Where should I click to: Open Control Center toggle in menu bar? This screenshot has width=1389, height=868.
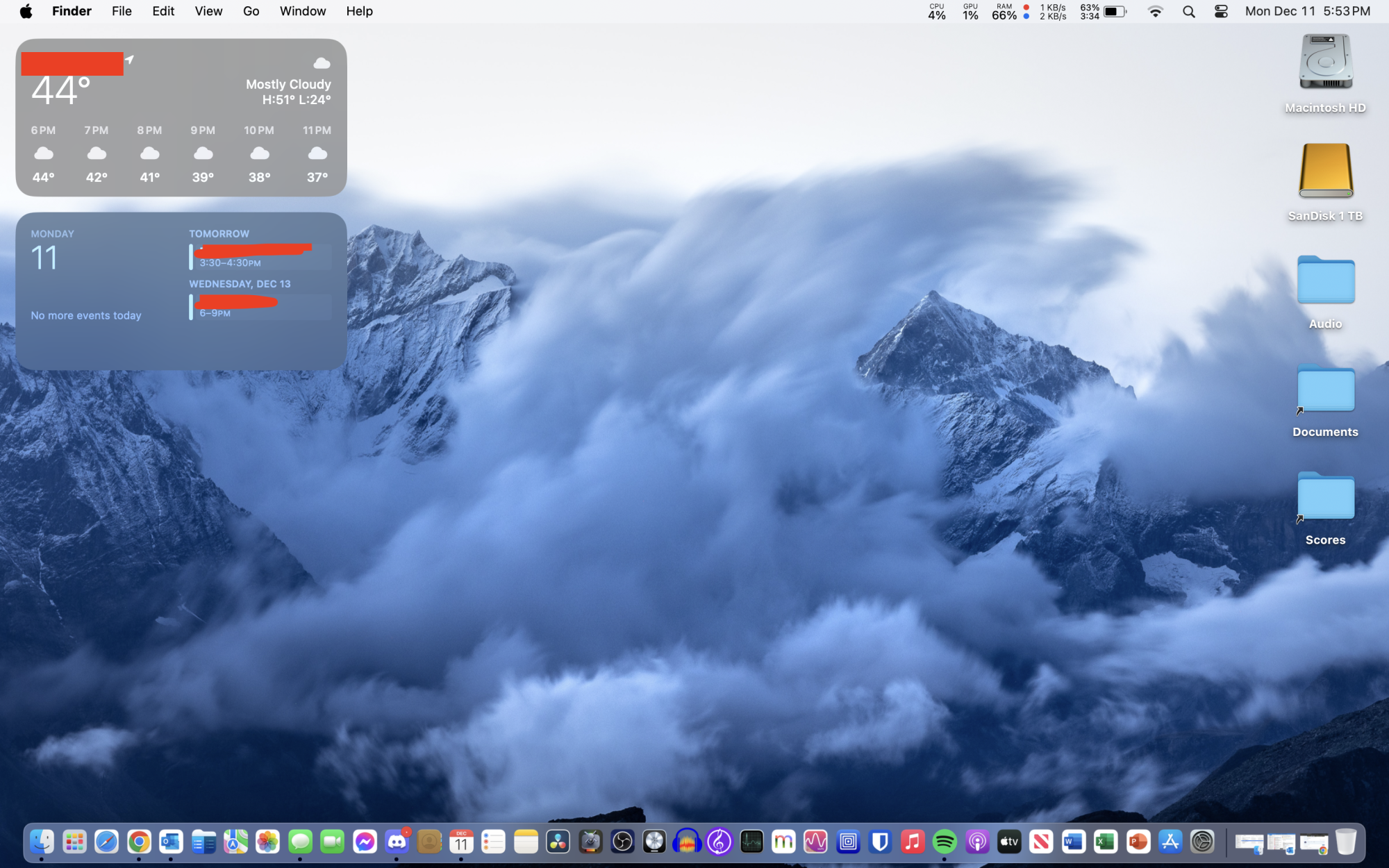pyautogui.click(x=1221, y=12)
